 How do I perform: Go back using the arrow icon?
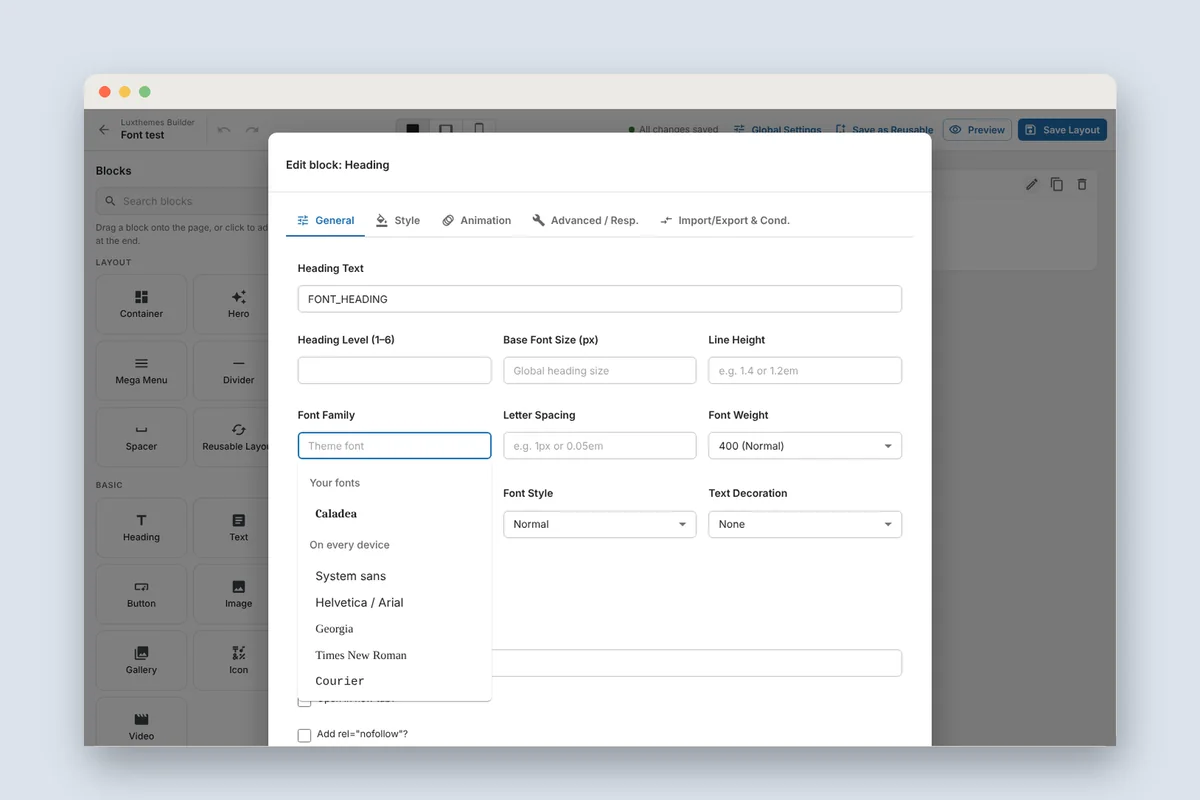pyautogui.click(x=103, y=130)
